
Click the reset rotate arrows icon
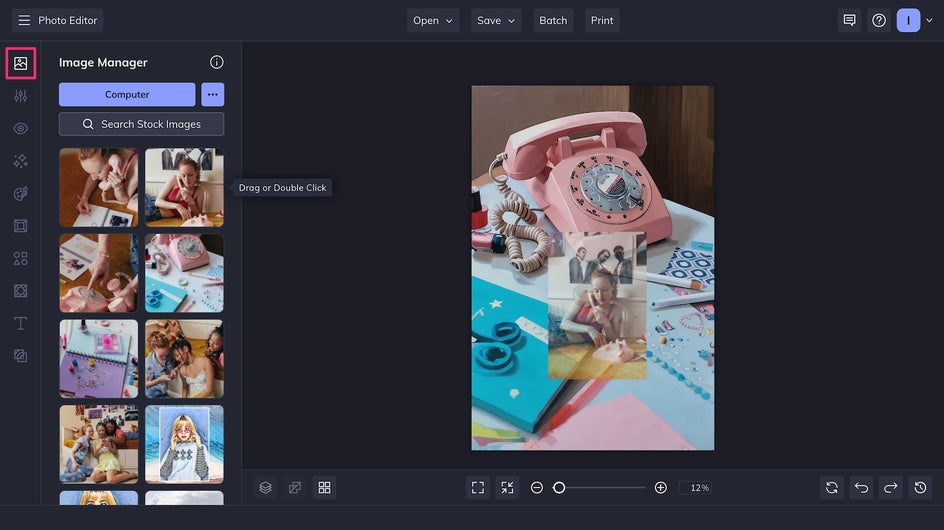[832, 487]
